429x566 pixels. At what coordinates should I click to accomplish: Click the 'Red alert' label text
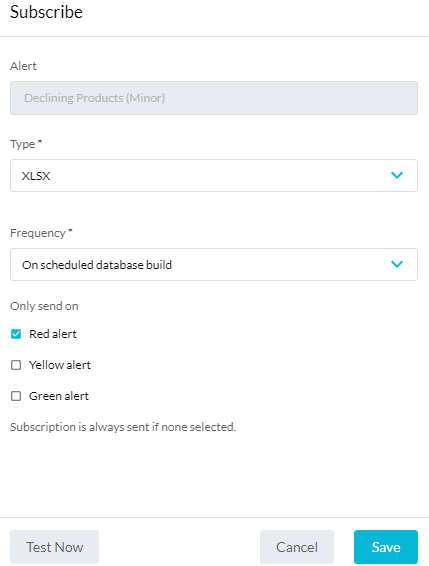tap(53, 334)
